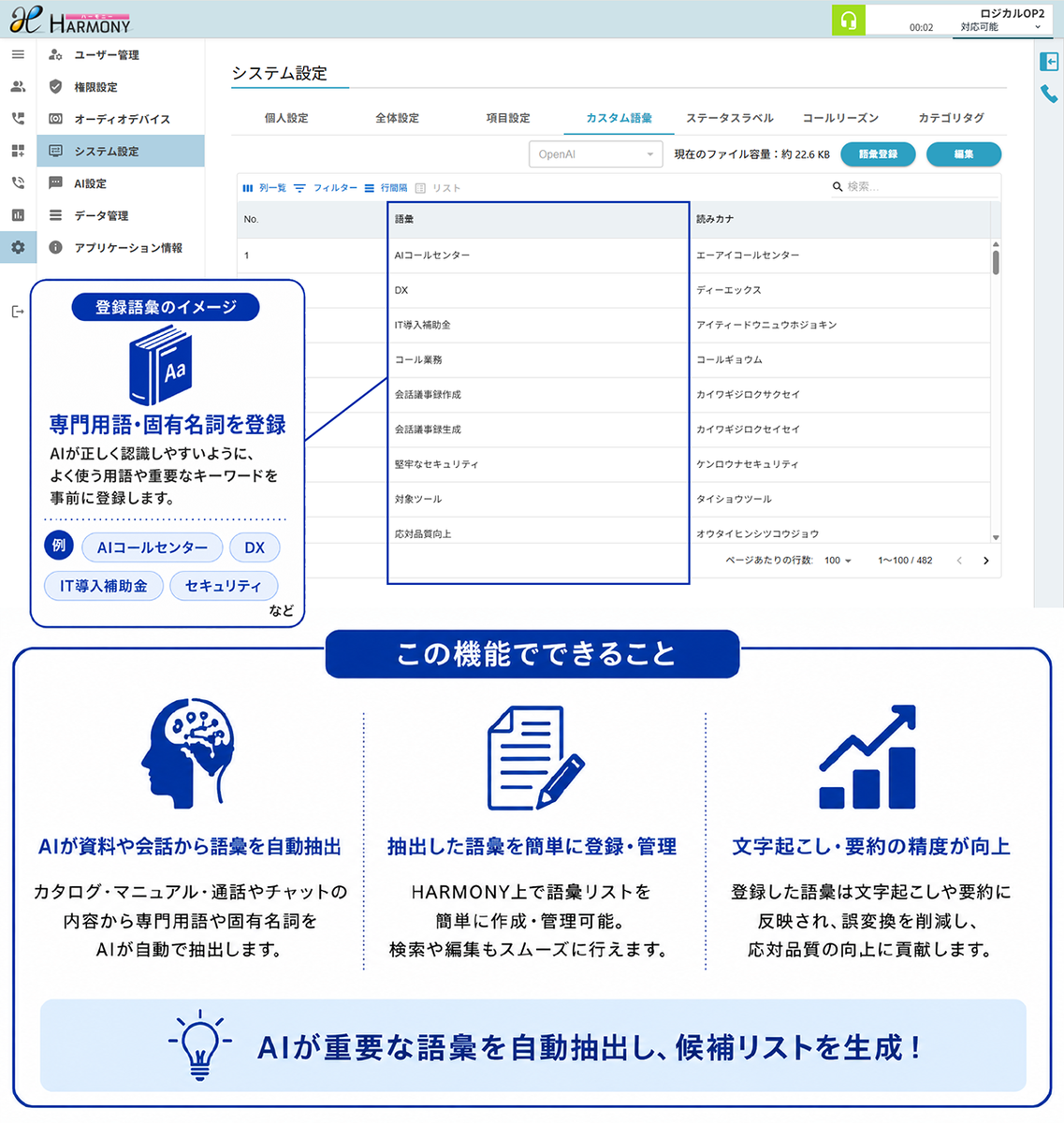1064x1123 pixels.
Task: Expand the OpenAI engine dropdown
Action: tap(595, 154)
